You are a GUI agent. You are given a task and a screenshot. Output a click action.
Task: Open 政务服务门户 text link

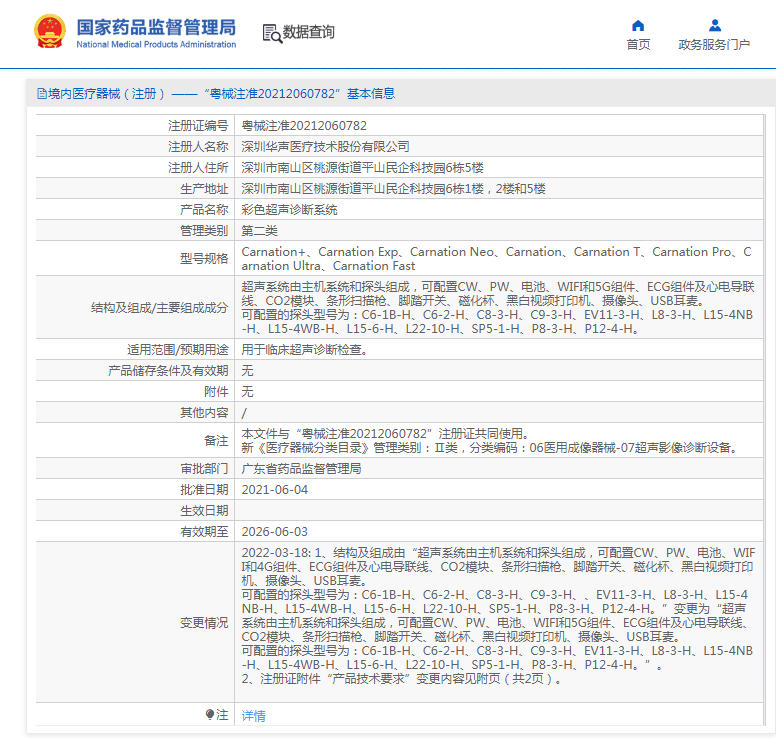714,45
